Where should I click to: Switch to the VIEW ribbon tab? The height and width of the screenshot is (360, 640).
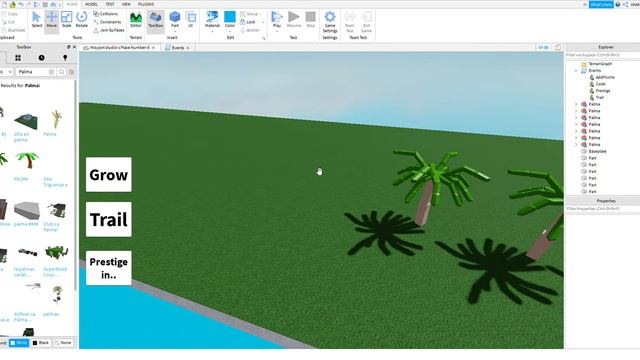(x=126, y=4)
